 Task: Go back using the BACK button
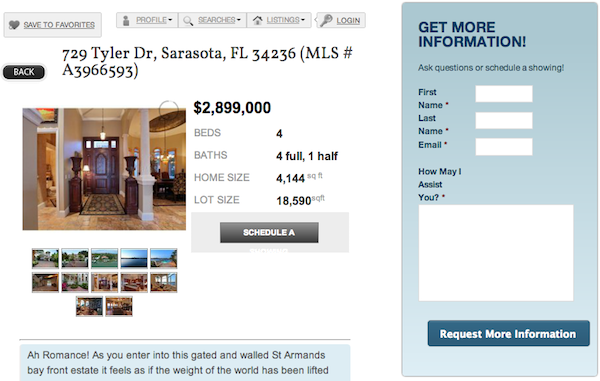click(24, 72)
